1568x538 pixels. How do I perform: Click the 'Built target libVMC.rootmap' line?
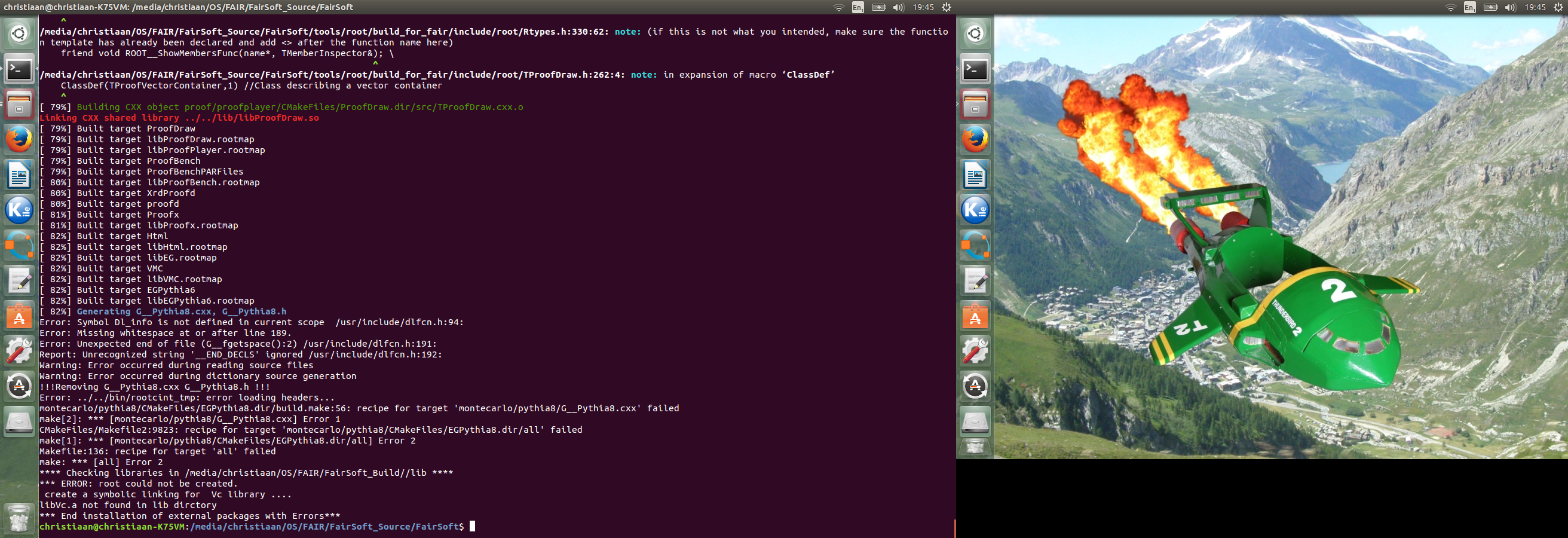click(x=131, y=279)
